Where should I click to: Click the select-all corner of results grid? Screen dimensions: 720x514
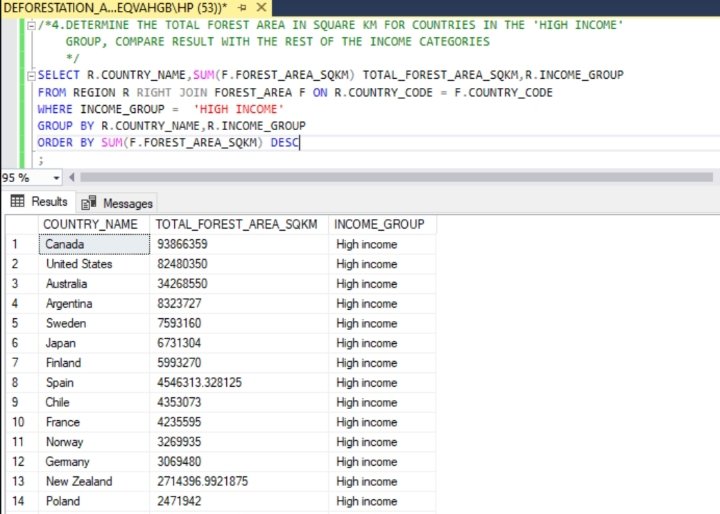pos(22,224)
